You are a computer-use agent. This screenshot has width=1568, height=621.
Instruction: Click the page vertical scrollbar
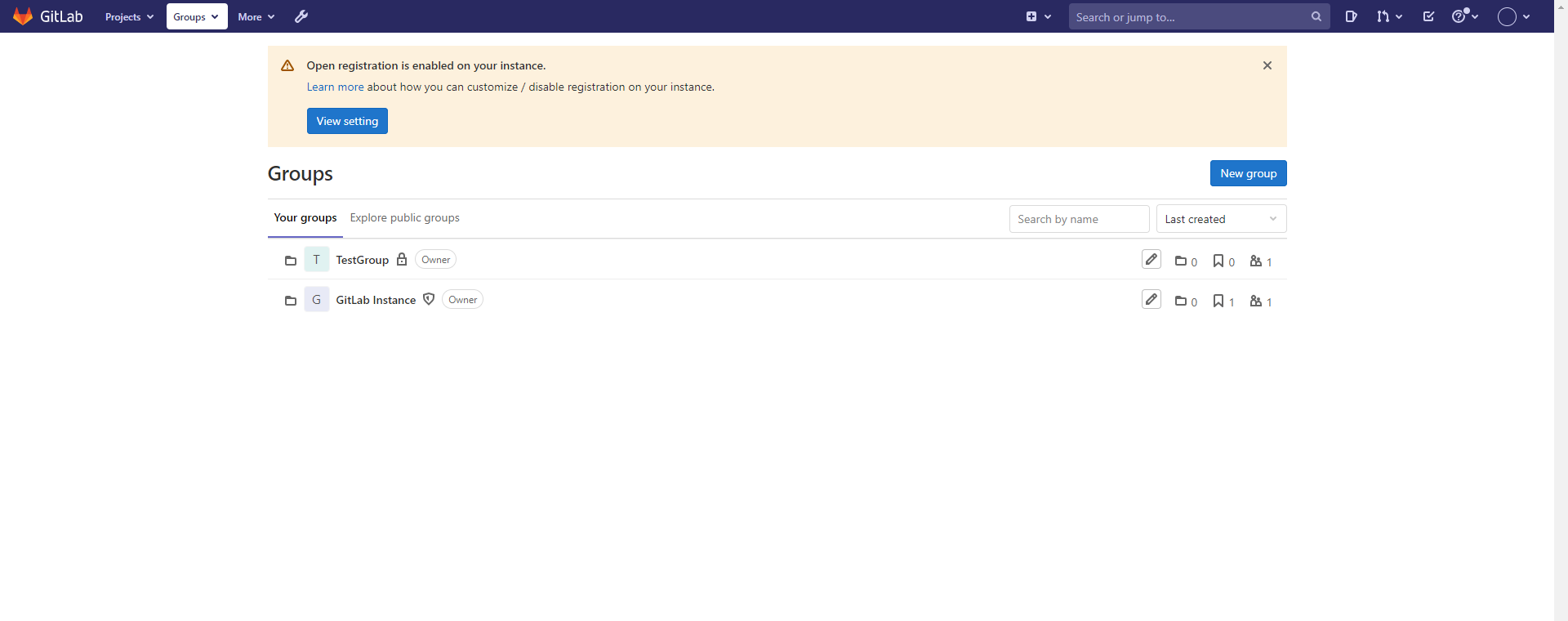(x=1561, y=310)
